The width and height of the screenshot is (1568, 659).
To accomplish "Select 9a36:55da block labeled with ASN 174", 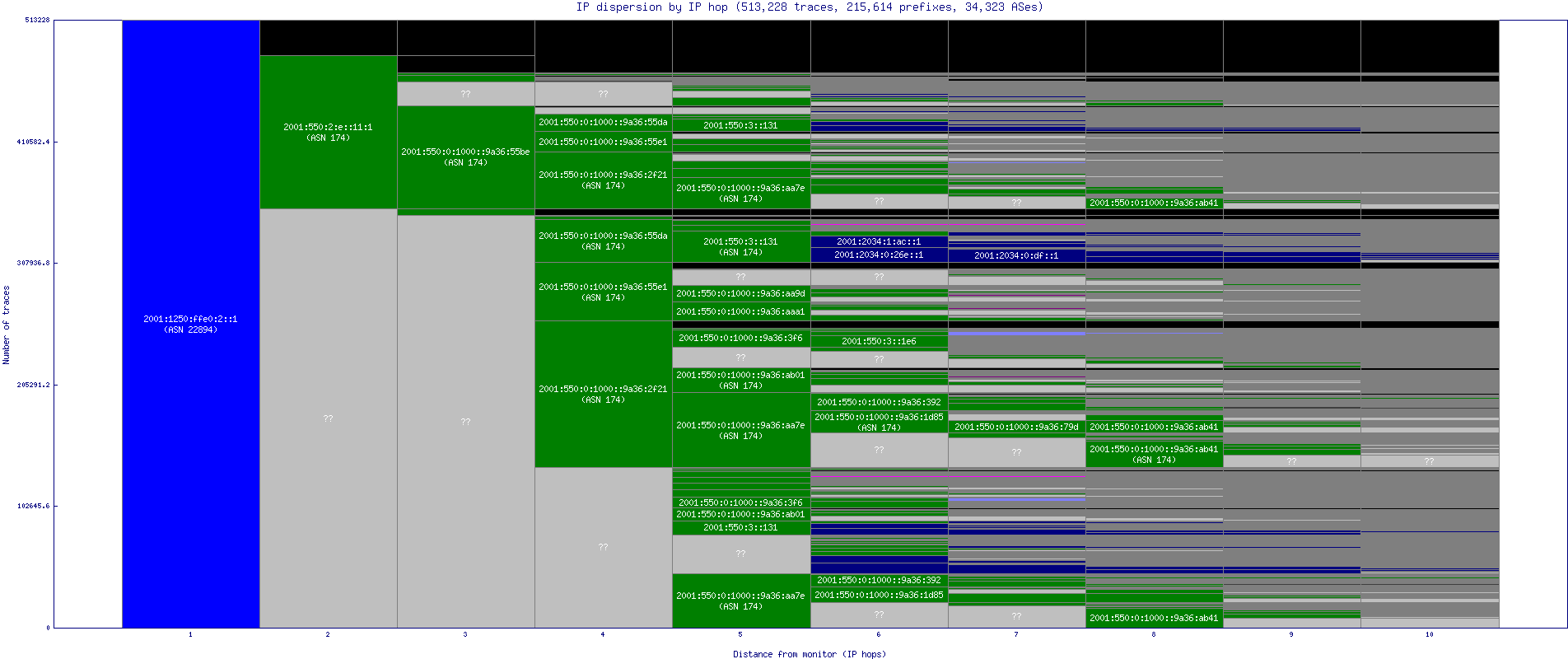I will tap(604, 241).
